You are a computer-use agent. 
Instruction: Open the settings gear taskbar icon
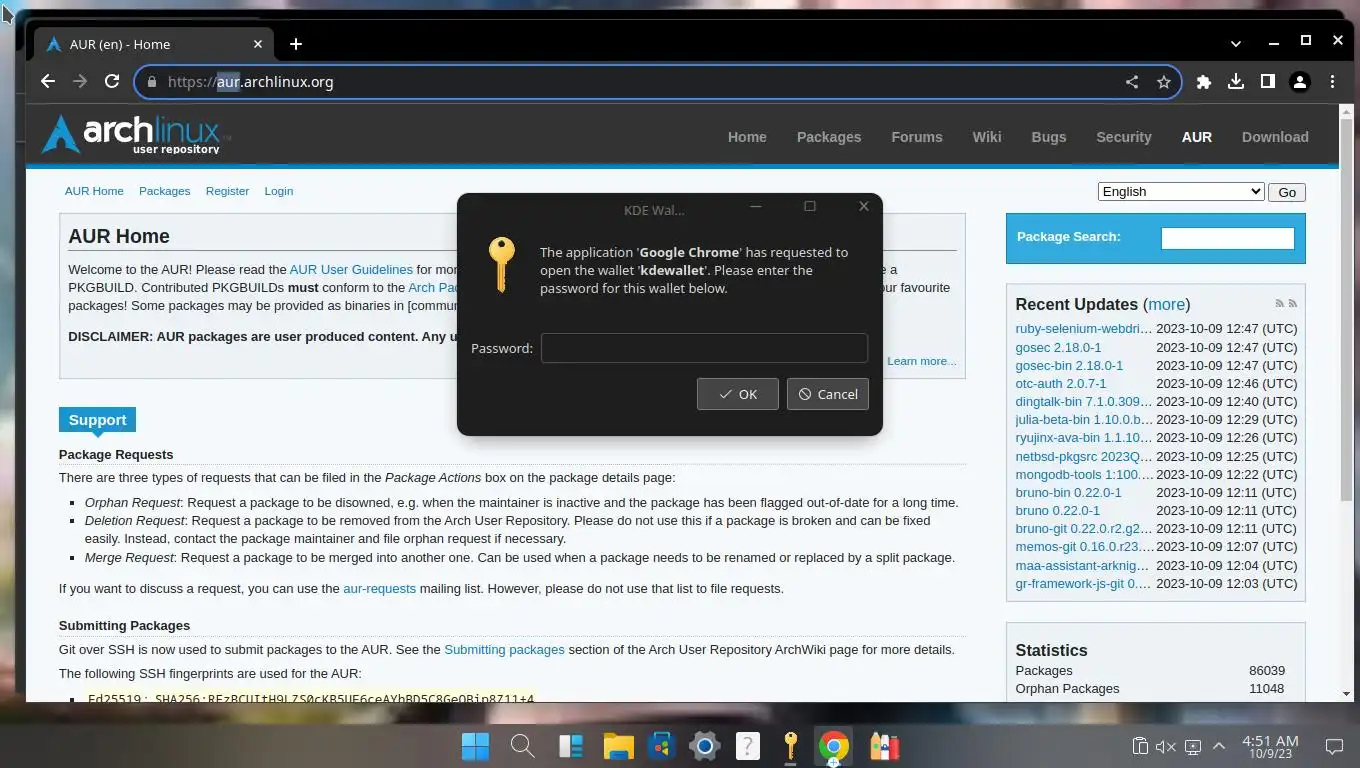pyautogui.click(x=705, y=746)
